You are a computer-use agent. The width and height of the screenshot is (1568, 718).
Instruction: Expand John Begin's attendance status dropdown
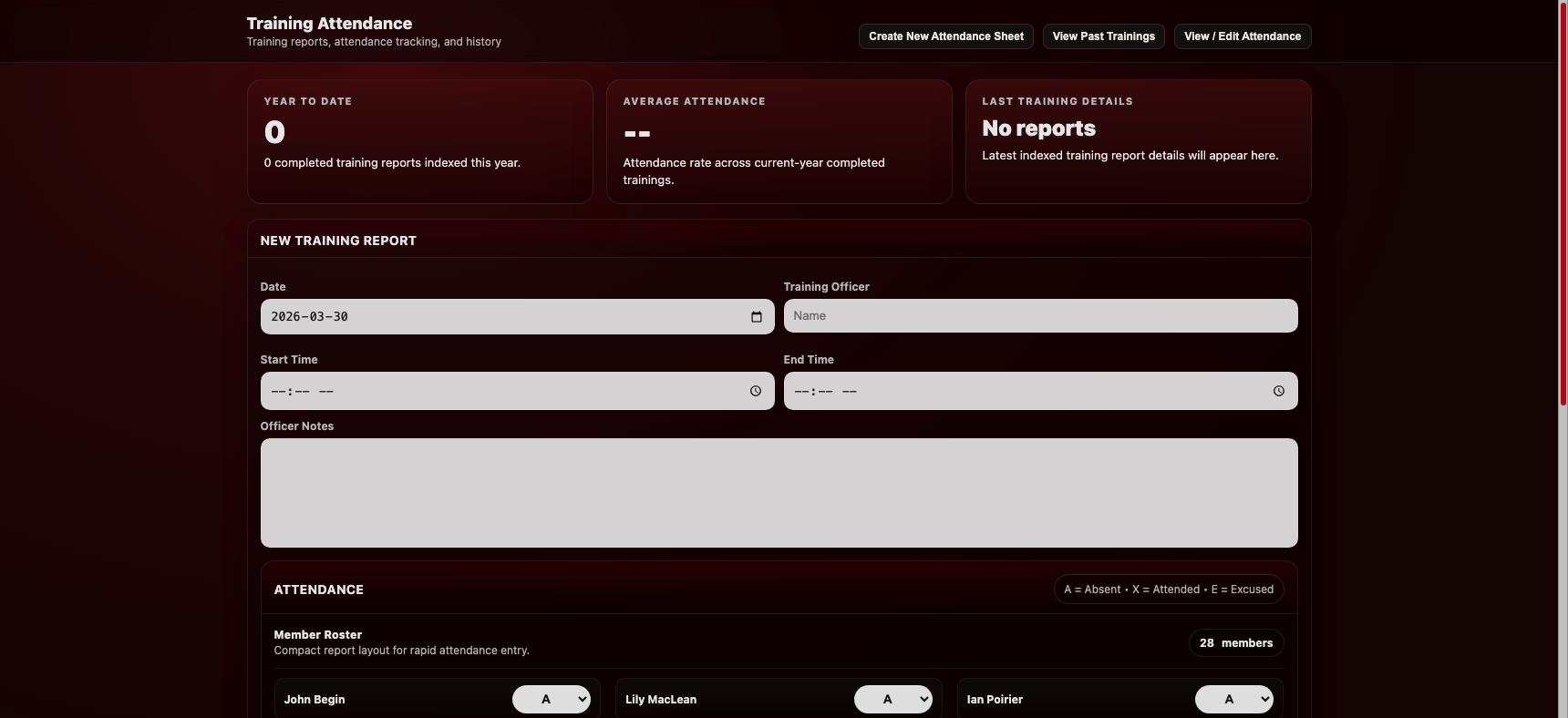(x=552, y=699)
